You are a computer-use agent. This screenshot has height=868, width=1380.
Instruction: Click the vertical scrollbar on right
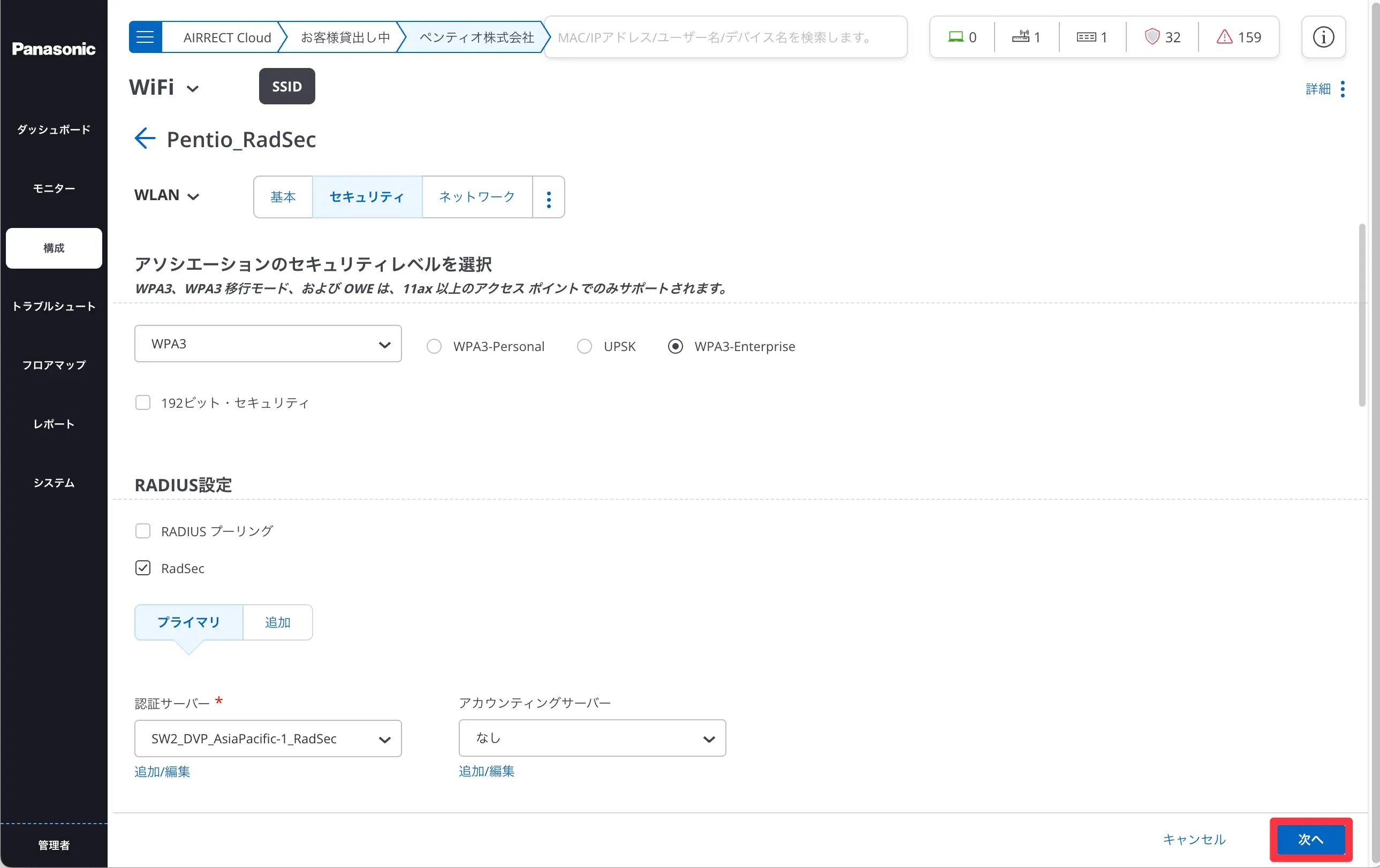(1362, 315)
